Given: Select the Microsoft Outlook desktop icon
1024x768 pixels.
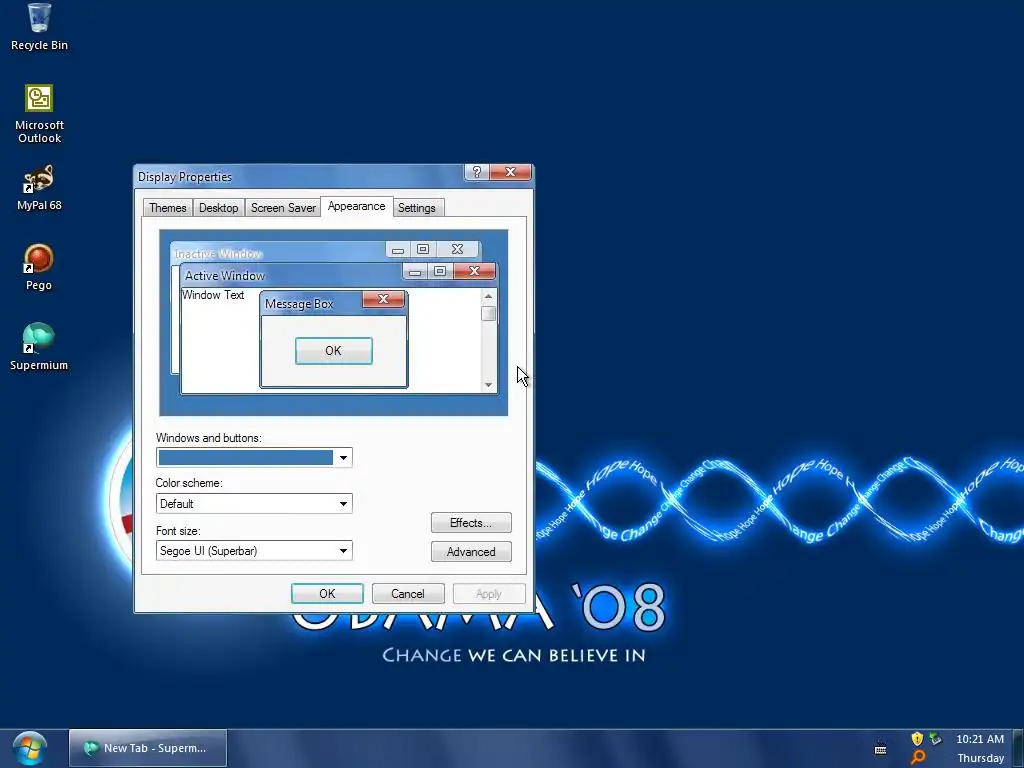Looking at the screenshot, I should pyautogui.click(x=39, y=114).
